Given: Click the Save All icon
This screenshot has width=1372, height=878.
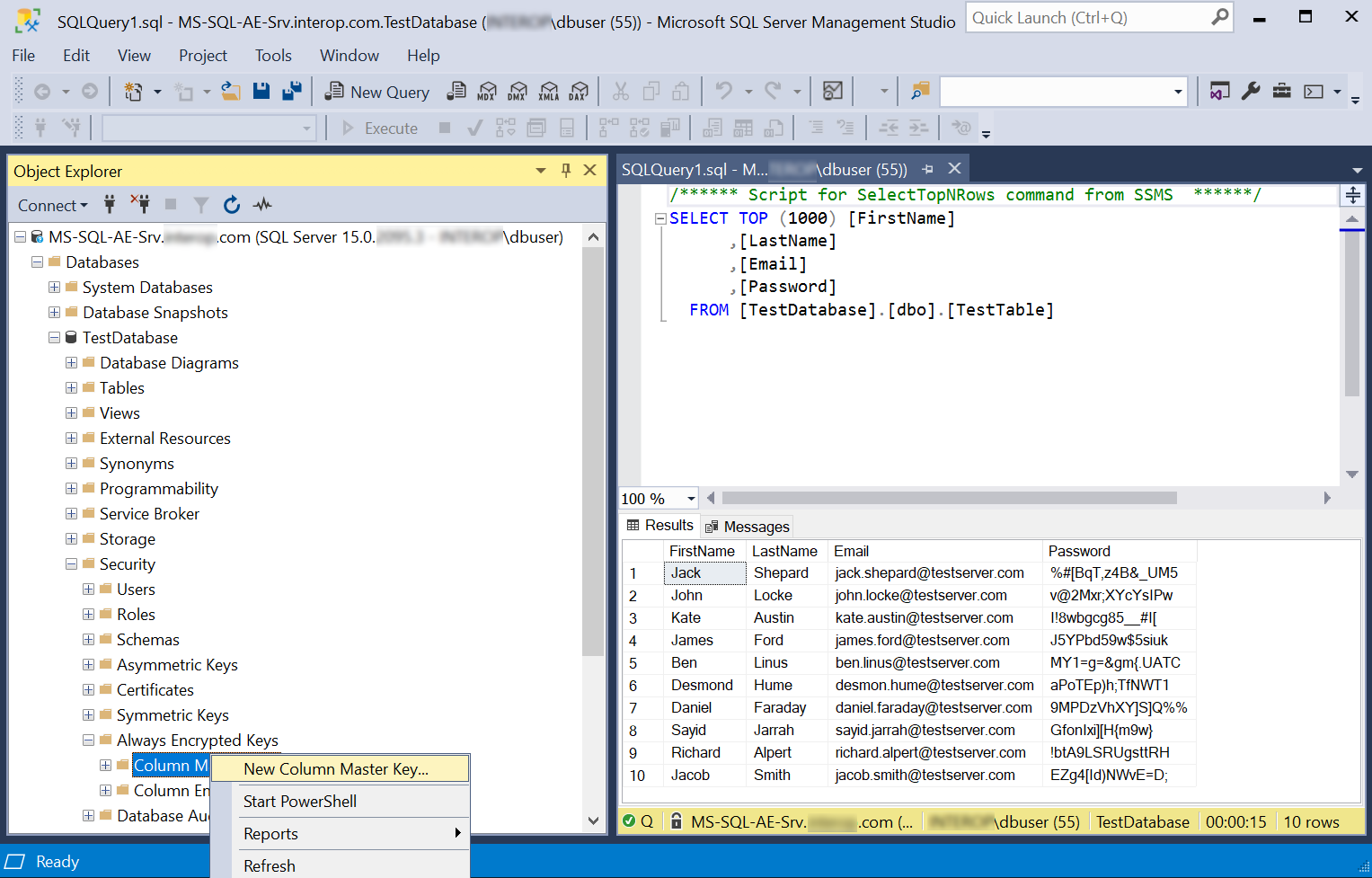Looking at the screenshot, I should (x=292, y=91).
